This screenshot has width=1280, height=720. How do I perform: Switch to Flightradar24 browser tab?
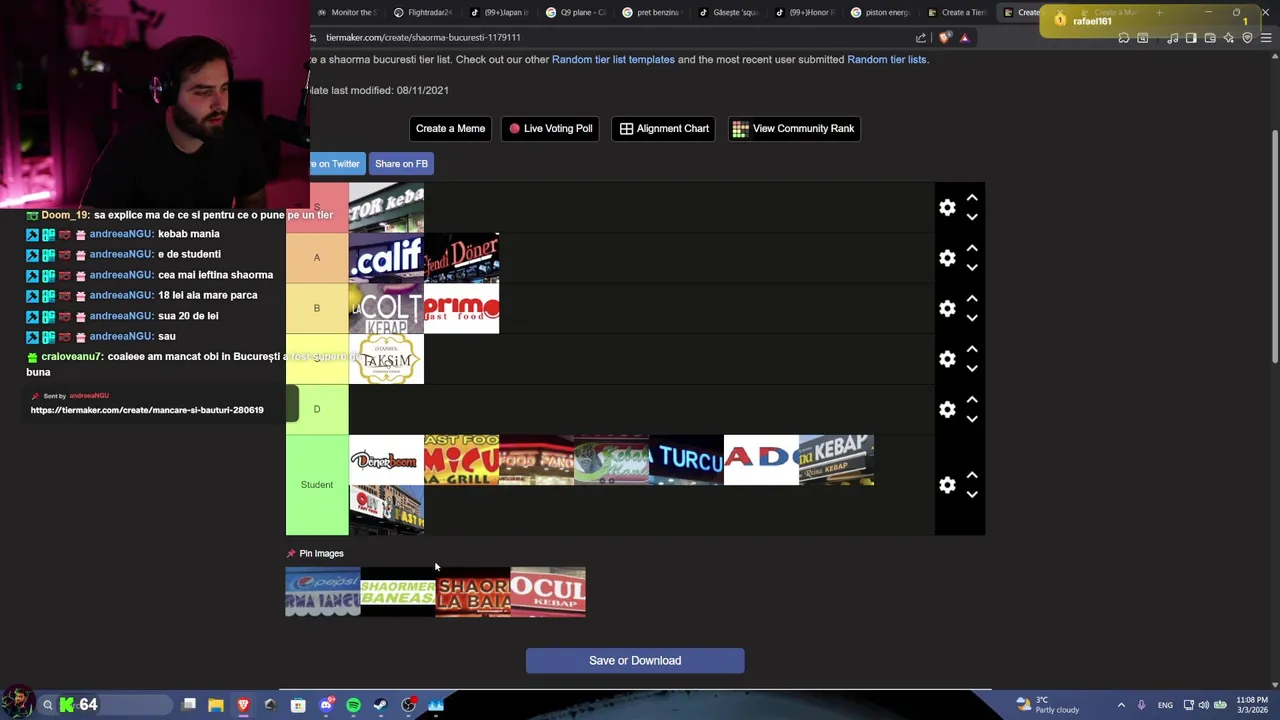point(423,13)
